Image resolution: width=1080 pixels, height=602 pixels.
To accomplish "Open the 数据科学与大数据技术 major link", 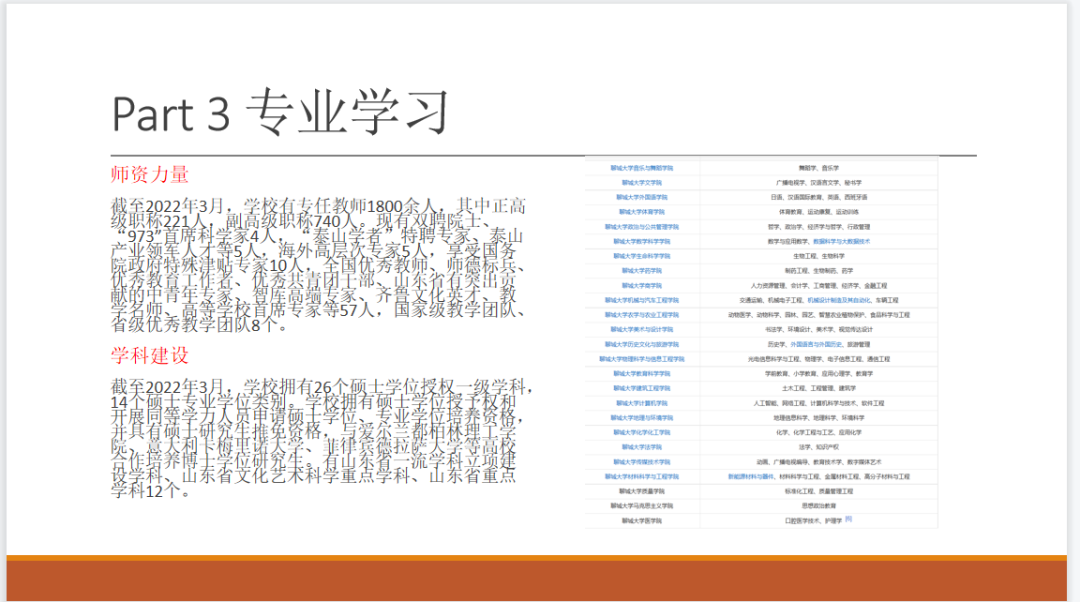I will tap(841, 241).
